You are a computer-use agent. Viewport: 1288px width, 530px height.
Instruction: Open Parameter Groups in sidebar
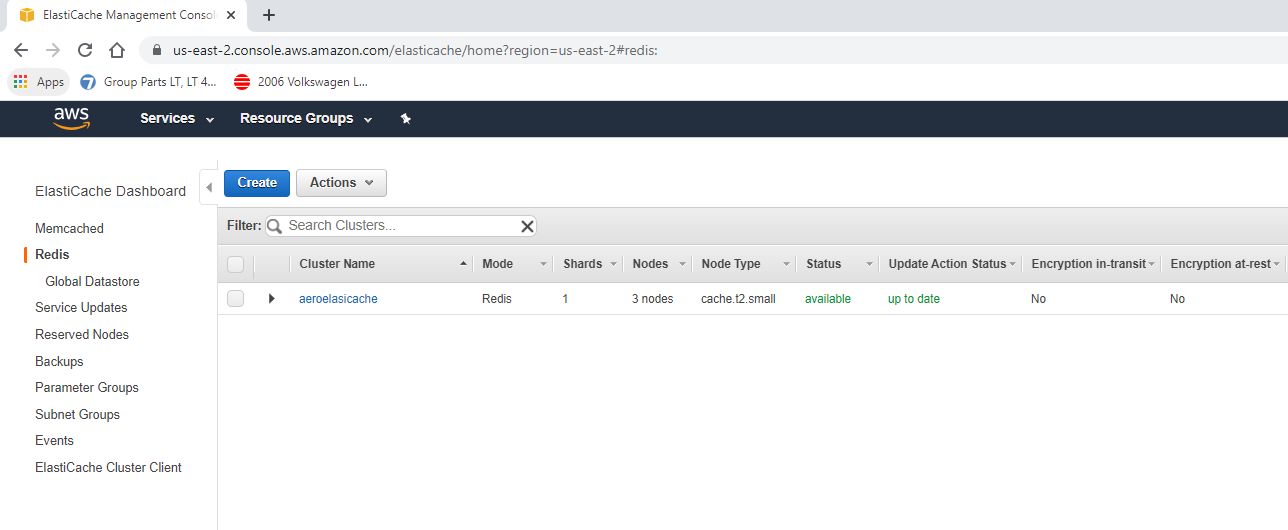87,387
